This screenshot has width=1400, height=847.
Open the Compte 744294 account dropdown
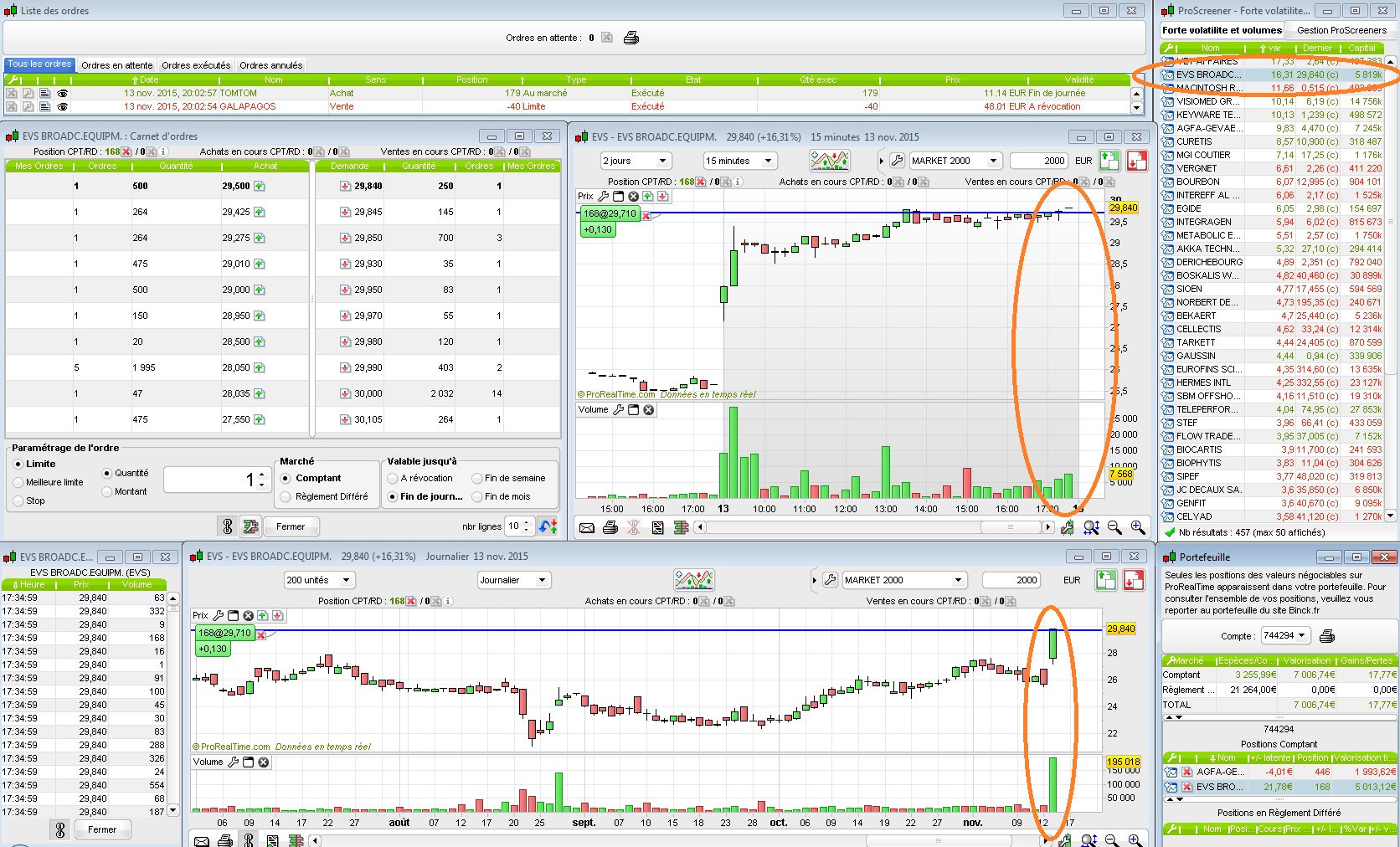[1285, 636]
